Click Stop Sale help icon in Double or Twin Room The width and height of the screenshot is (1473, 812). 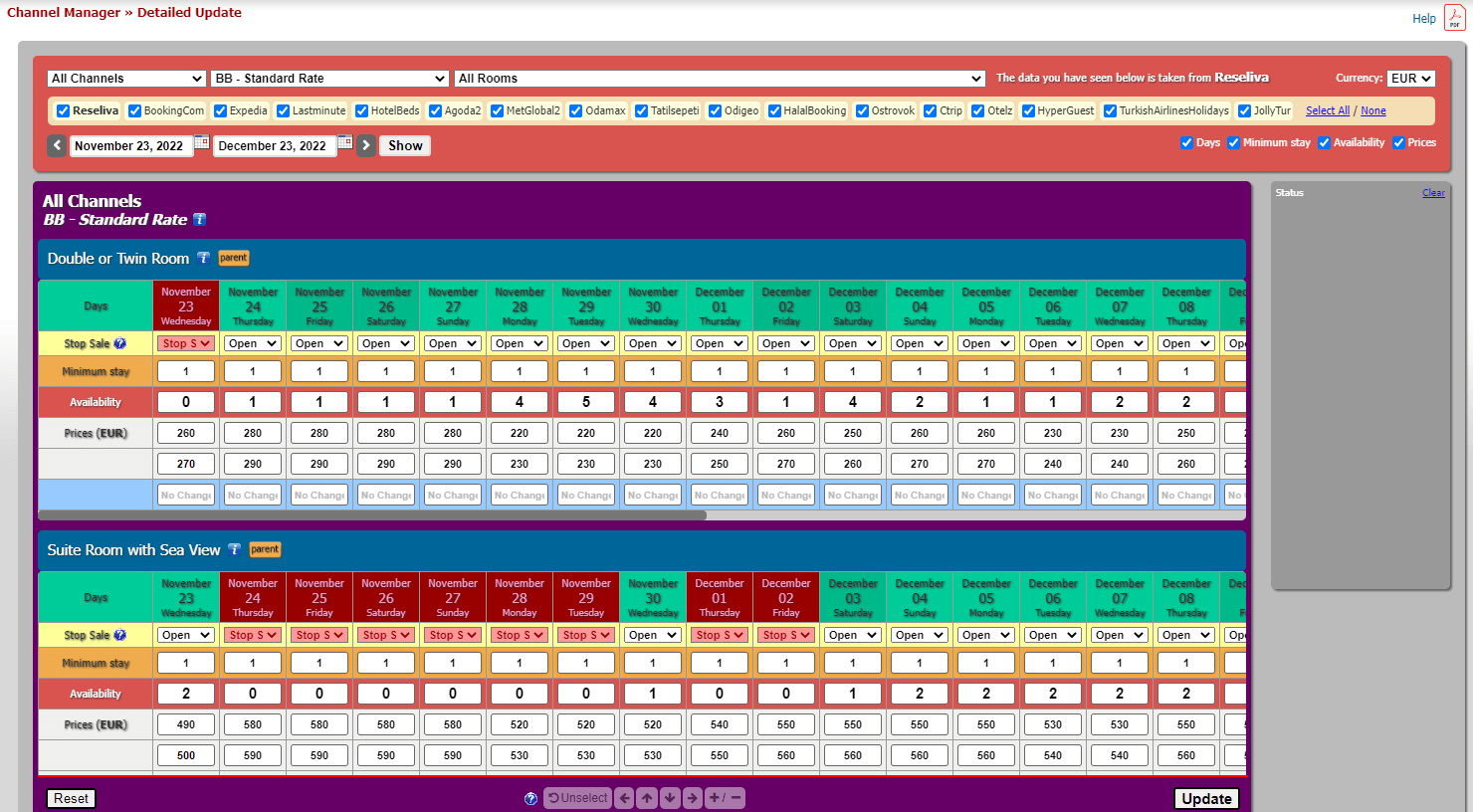click(119, 343)
